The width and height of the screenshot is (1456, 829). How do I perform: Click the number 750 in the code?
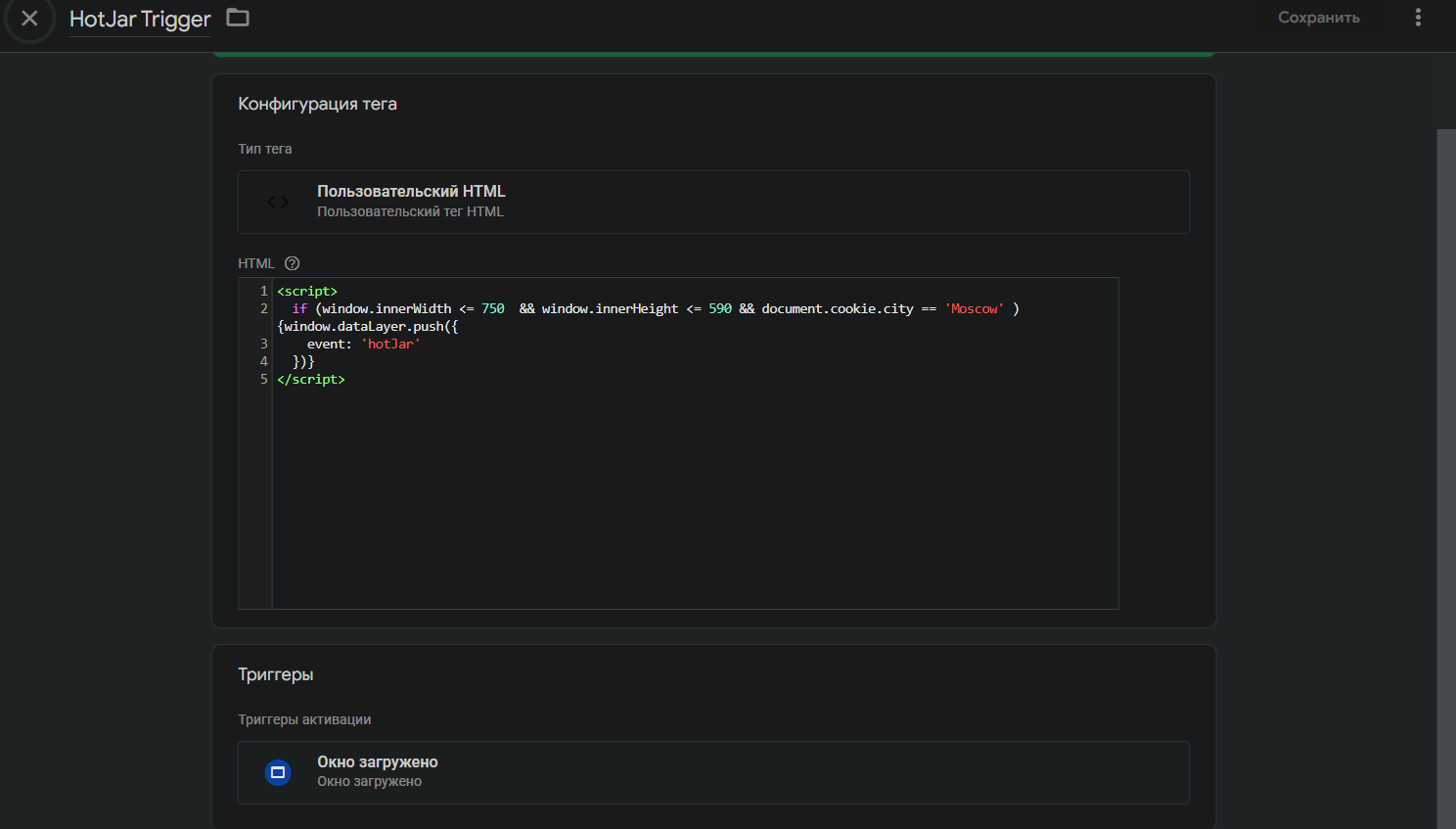(493, 308)
